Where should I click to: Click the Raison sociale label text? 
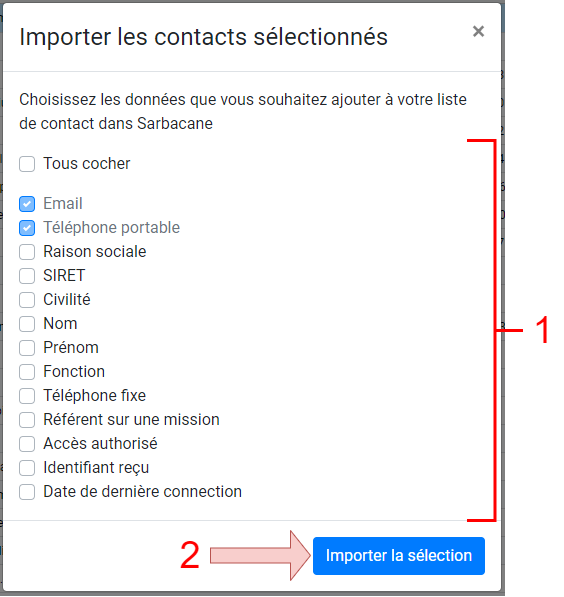pos(94,252)
